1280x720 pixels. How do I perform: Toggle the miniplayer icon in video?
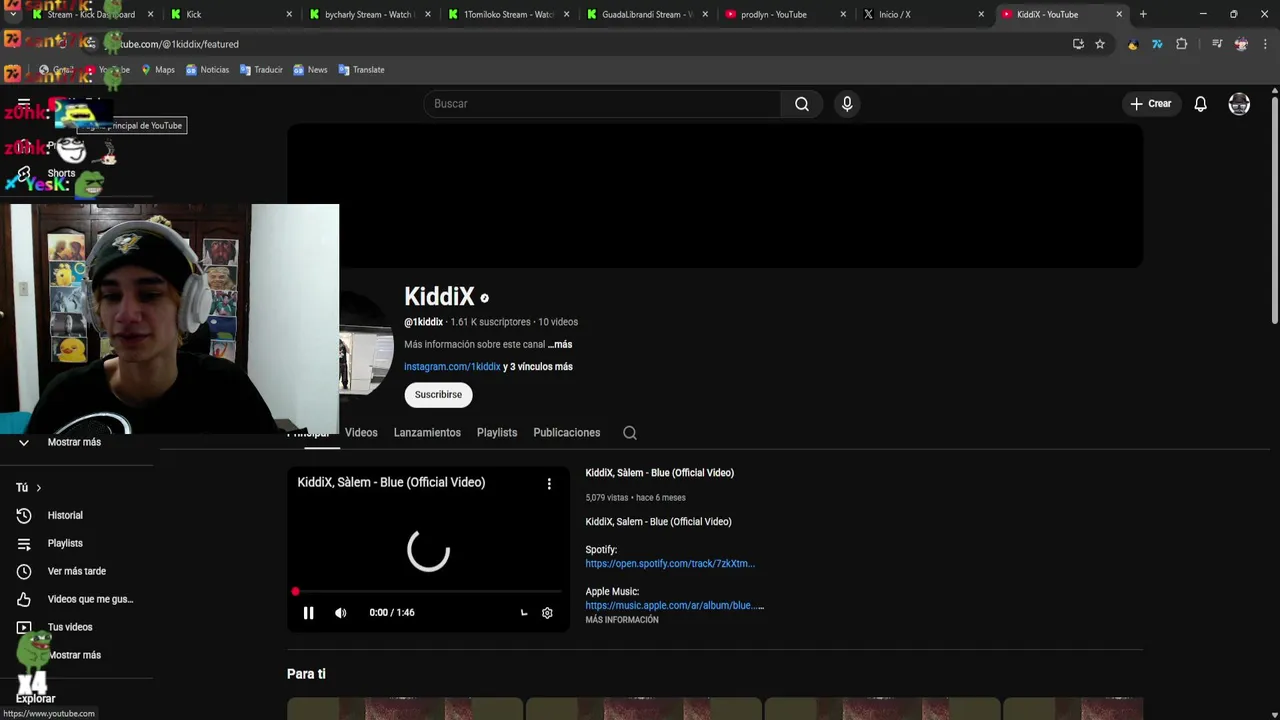524,613
